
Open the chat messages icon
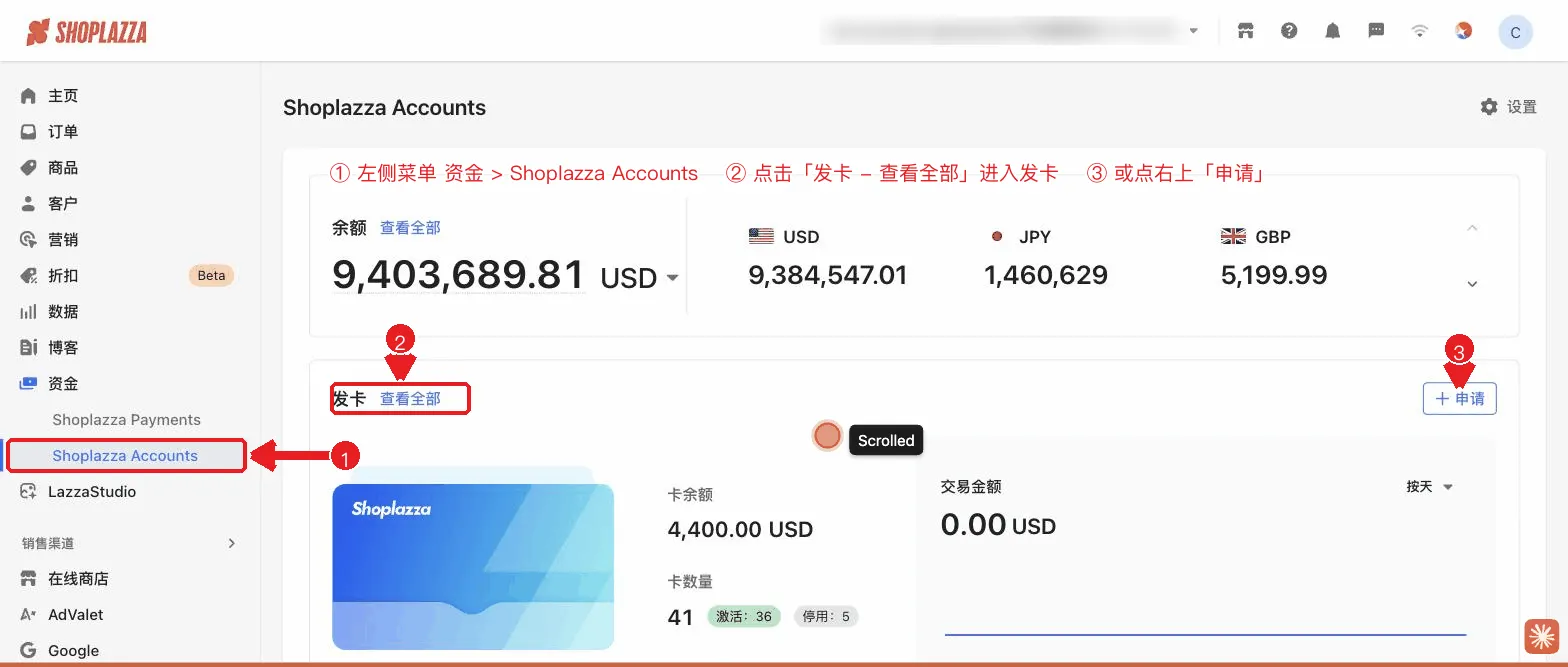[1376, 31]
